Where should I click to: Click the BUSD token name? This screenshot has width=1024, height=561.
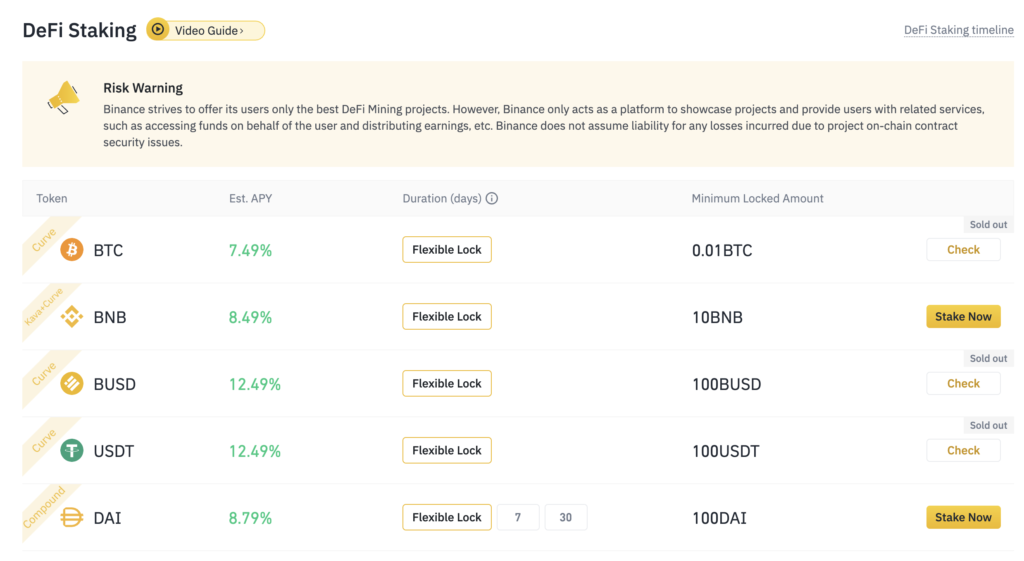114,384
